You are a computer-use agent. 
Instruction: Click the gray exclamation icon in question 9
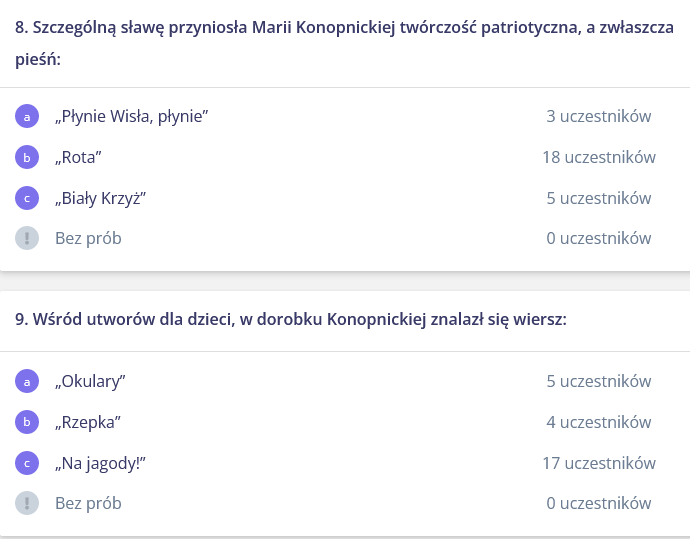(27, 503)
